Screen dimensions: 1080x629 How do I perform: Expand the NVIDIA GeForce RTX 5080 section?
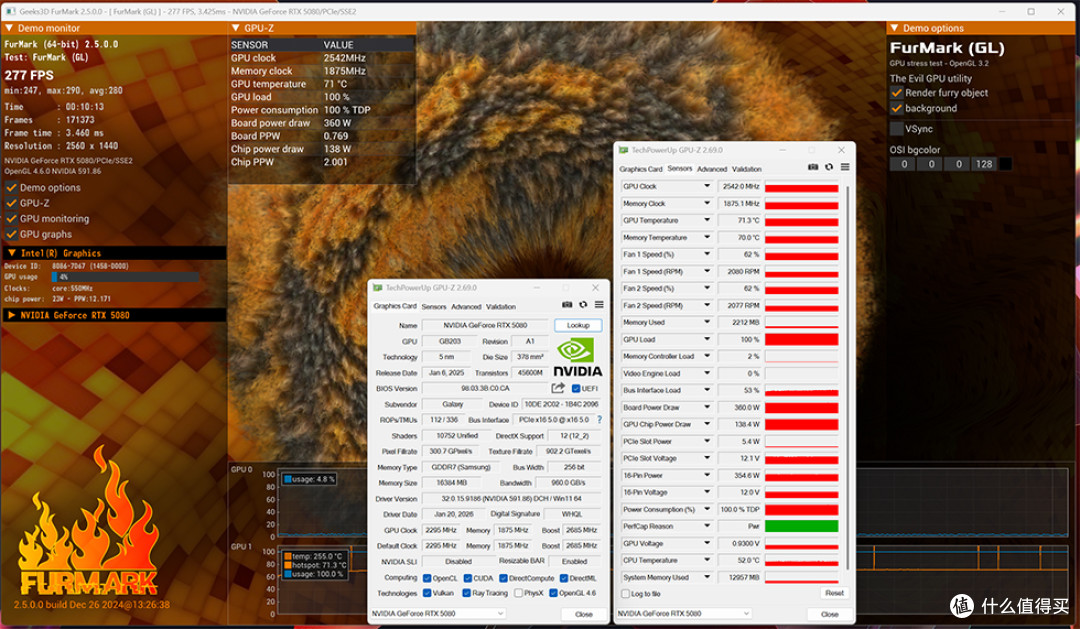click(x=12, y=315)
